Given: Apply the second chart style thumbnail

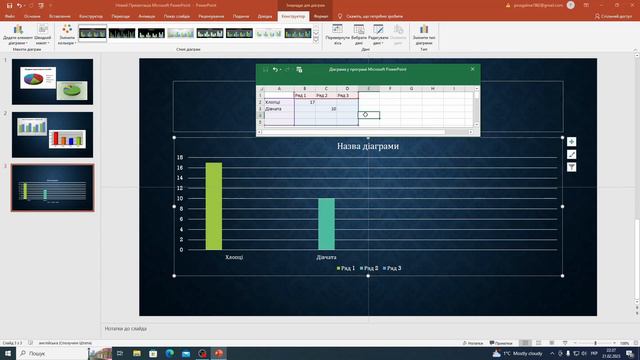Looking at the screenshot, I should (x=122, y=33).
